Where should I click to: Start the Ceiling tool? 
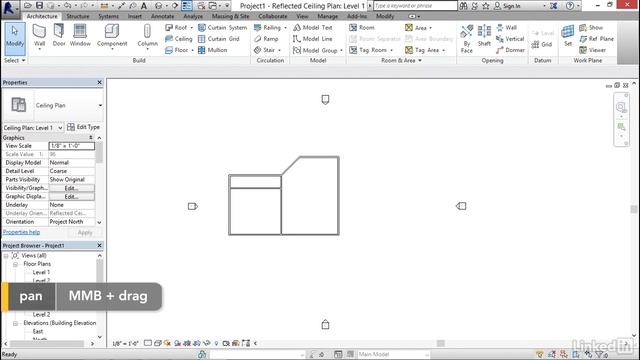(x=179, y=39)
